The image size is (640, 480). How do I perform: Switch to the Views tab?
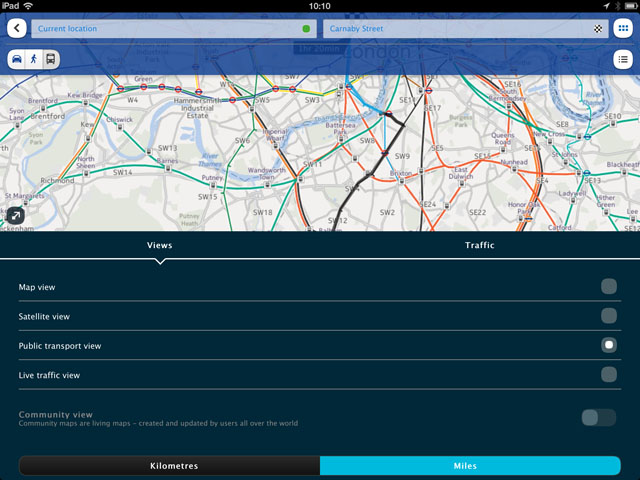pos(160,245)
